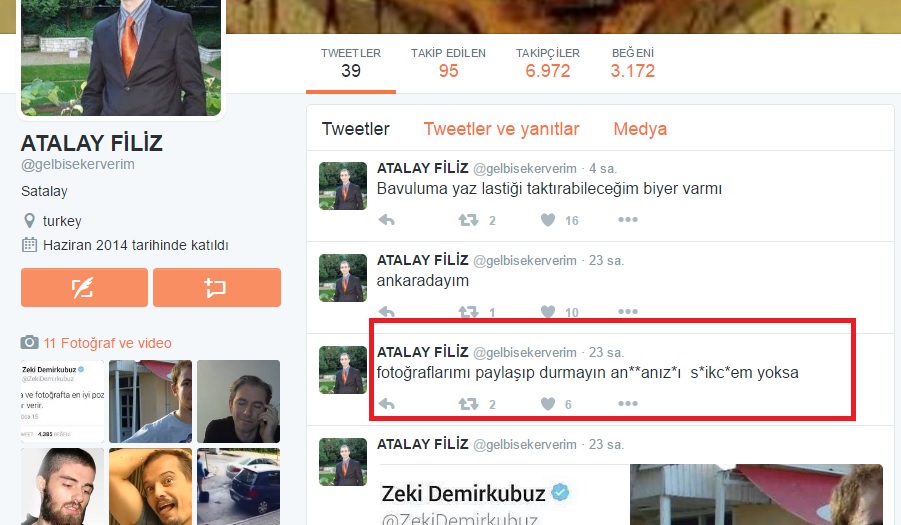Screen dimensions: 901x525
Task: Click the orange add-to-list button
Action: [x=217, y=287]
